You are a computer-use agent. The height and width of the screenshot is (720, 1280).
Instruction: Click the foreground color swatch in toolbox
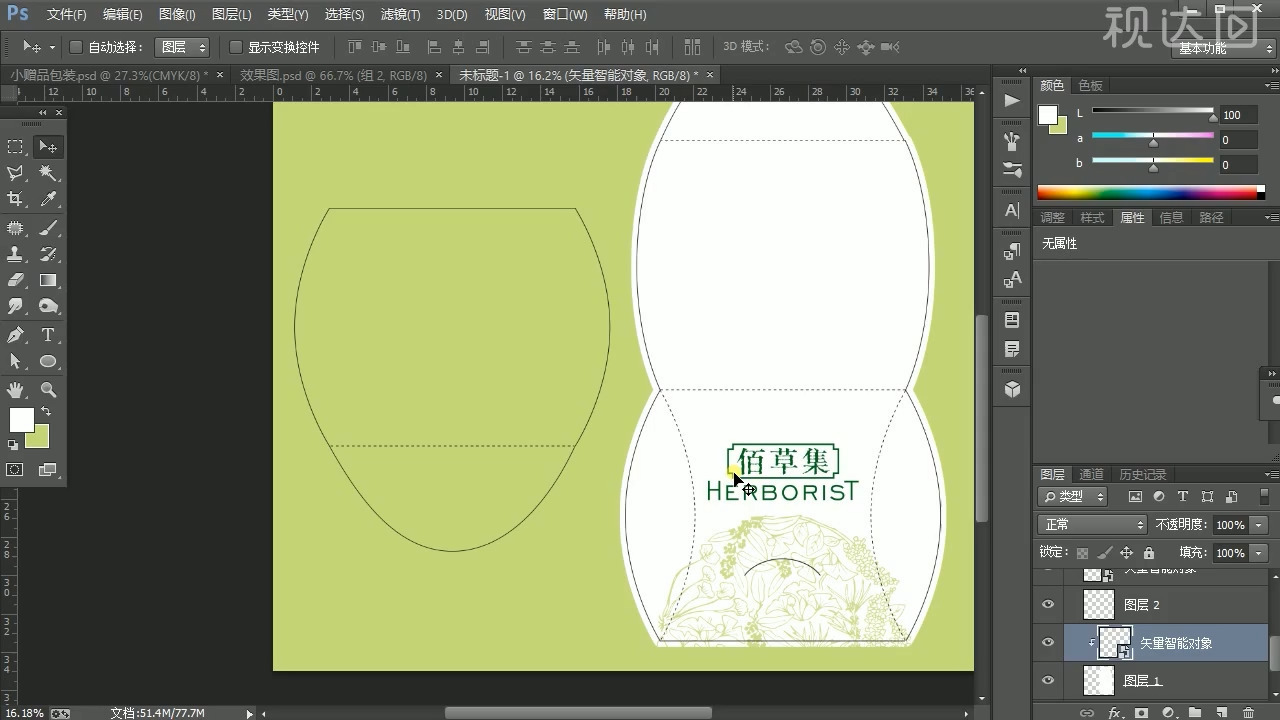tap(21, 420)
